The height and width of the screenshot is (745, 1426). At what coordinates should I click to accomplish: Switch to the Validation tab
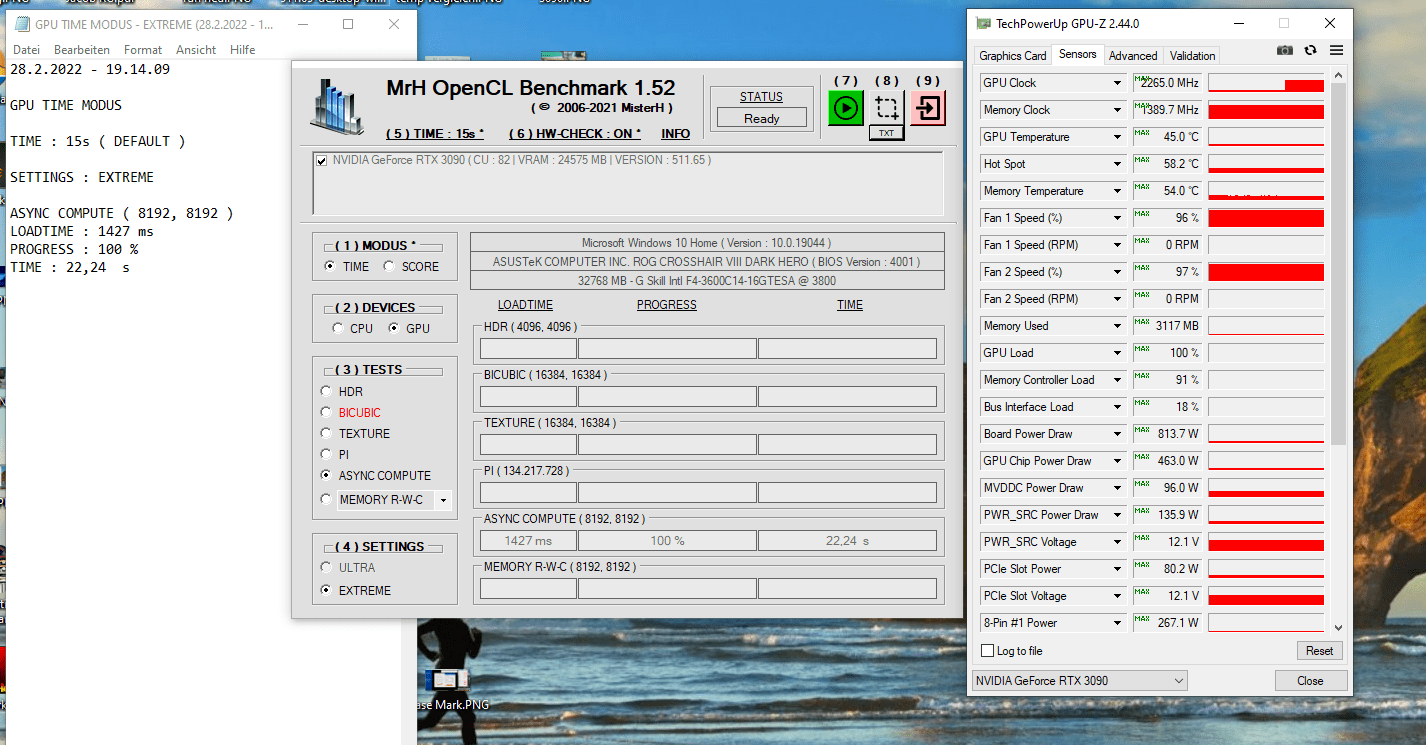coord(1193,56)
